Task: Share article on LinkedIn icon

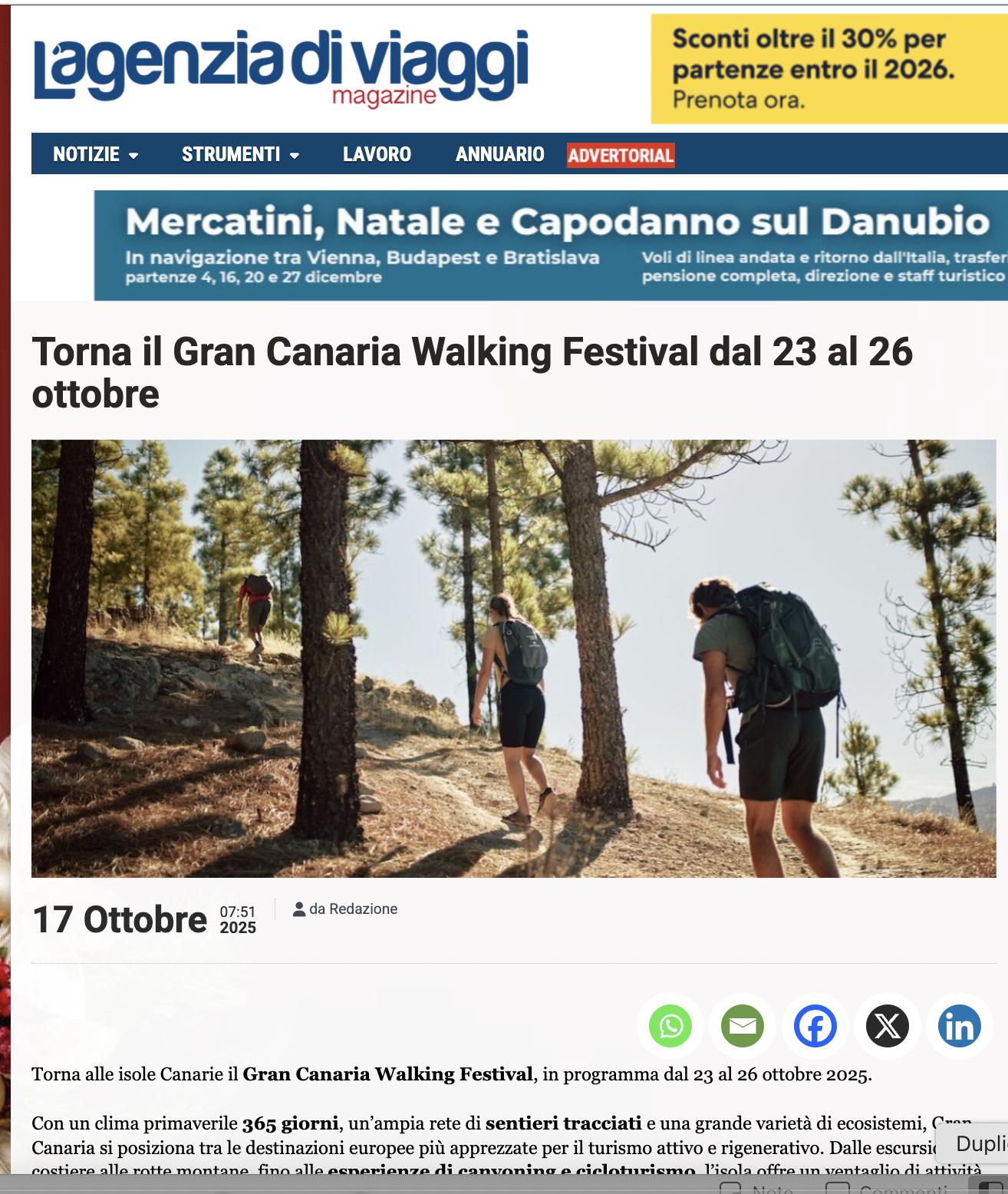Action: point(960,1026)
